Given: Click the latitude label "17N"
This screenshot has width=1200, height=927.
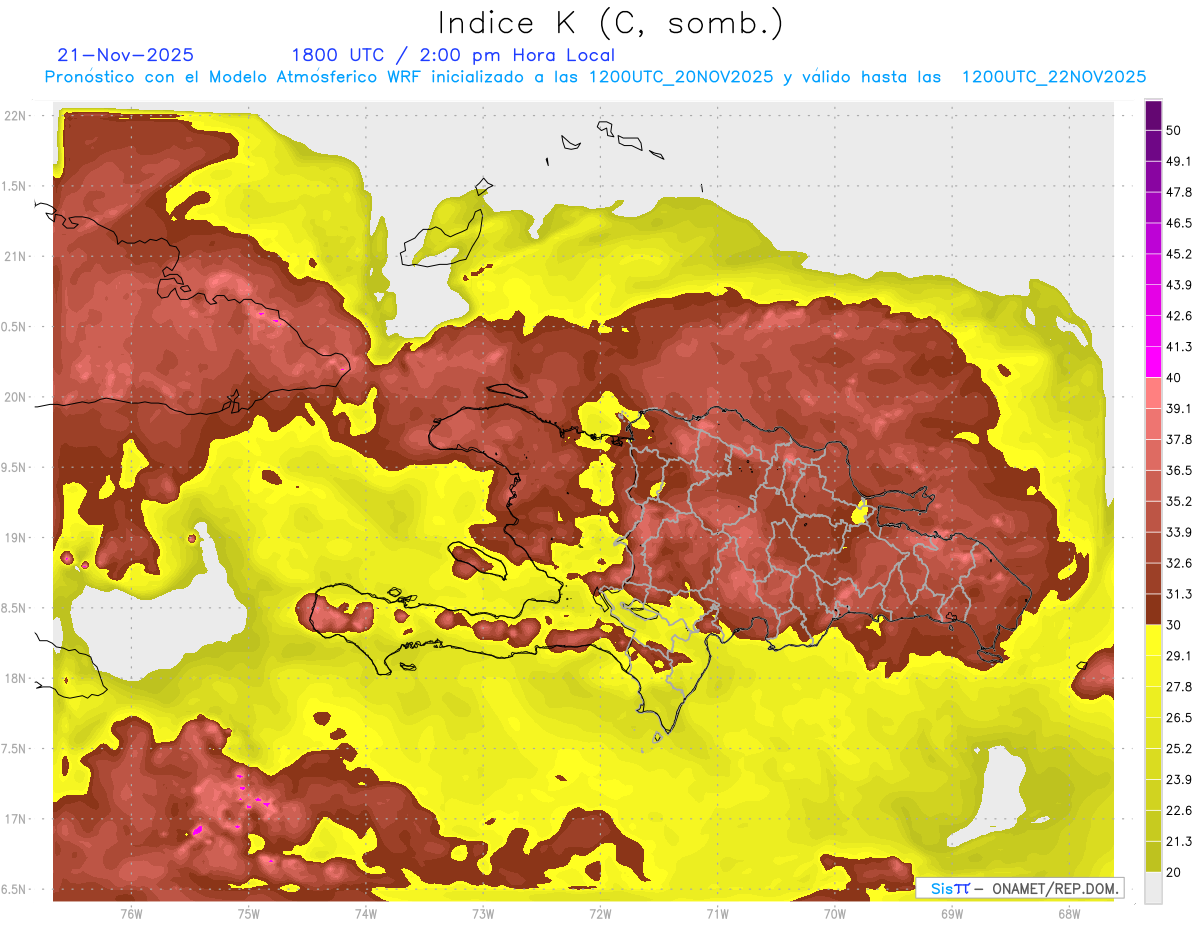Looking at the screenshot, I should click(15, 819).
